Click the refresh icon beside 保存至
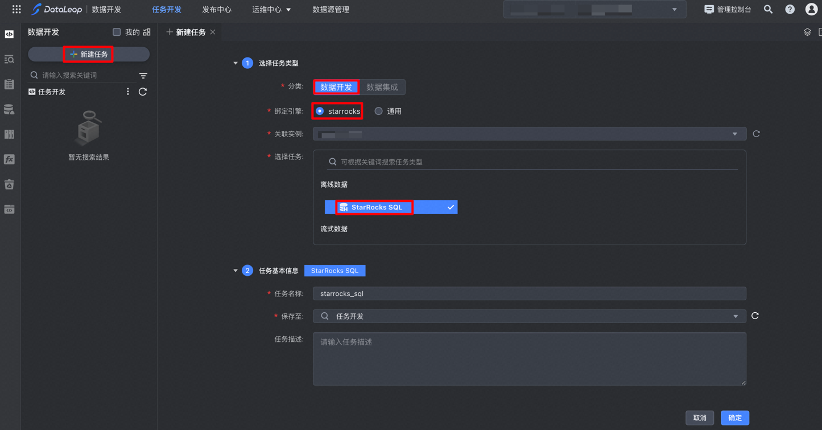822x430 pixels. click(x=755, y=316)
